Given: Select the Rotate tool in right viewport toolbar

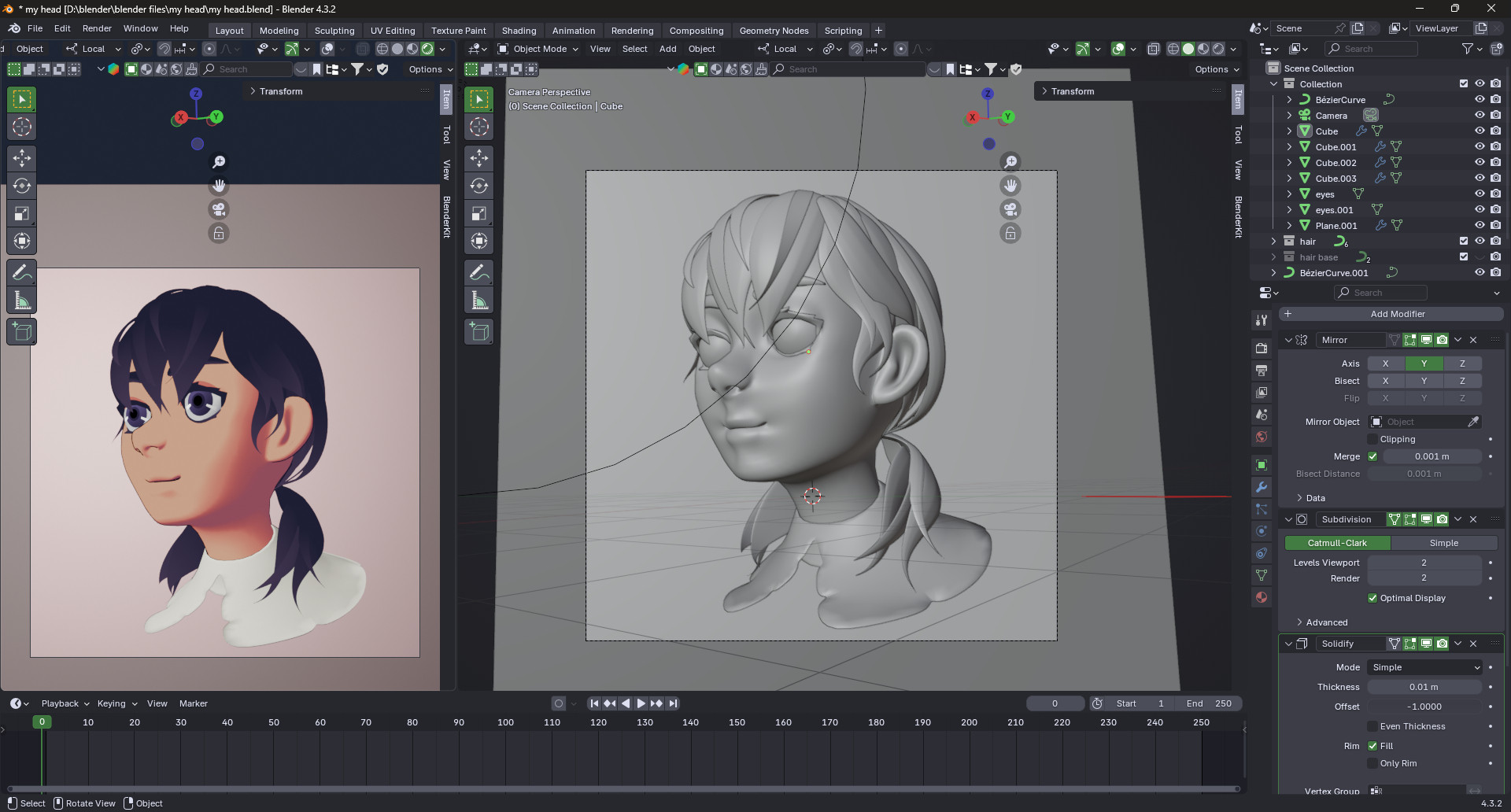Looking at the screenshot, I should (478, 186).
